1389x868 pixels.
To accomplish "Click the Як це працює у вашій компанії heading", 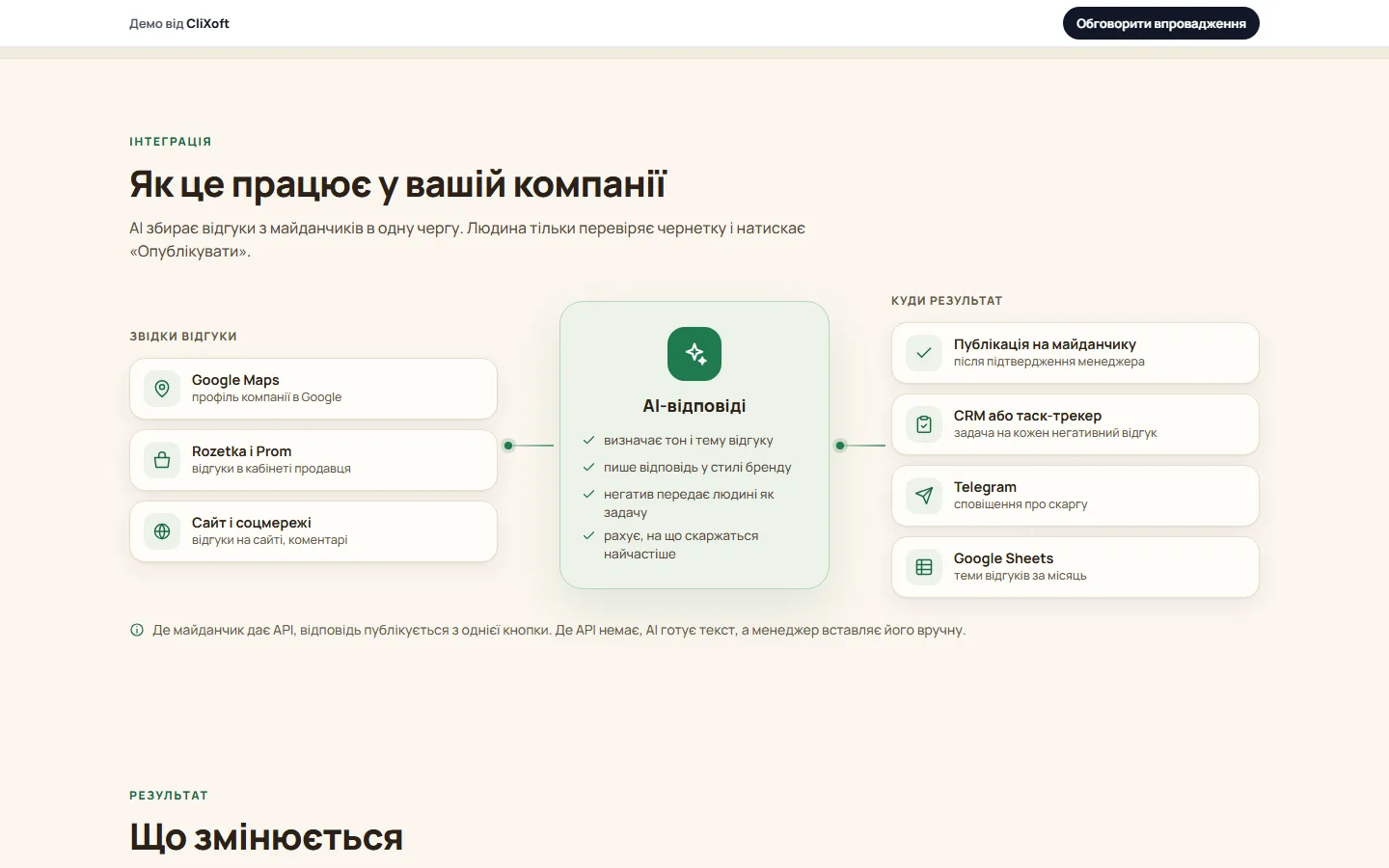I will (397, 184).
